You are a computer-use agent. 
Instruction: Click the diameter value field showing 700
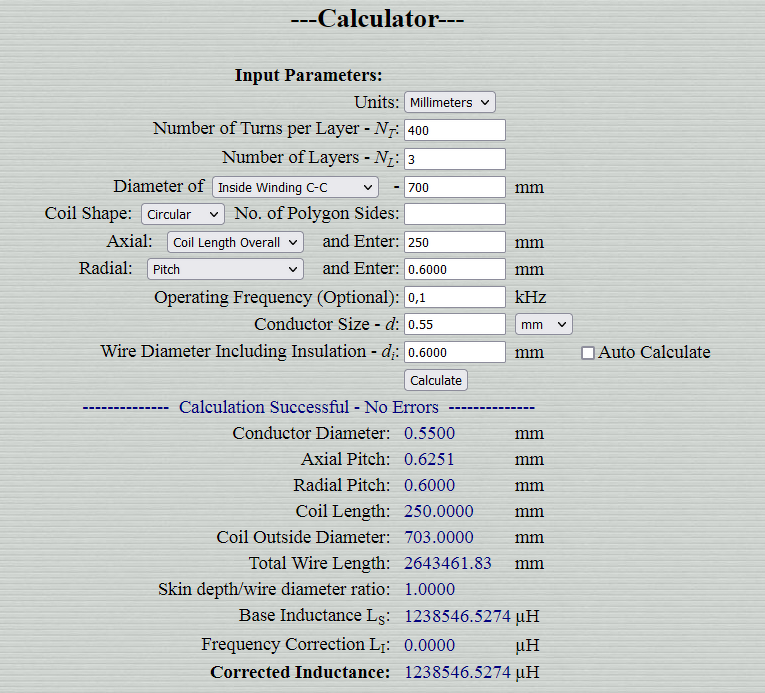click(455, 187)
